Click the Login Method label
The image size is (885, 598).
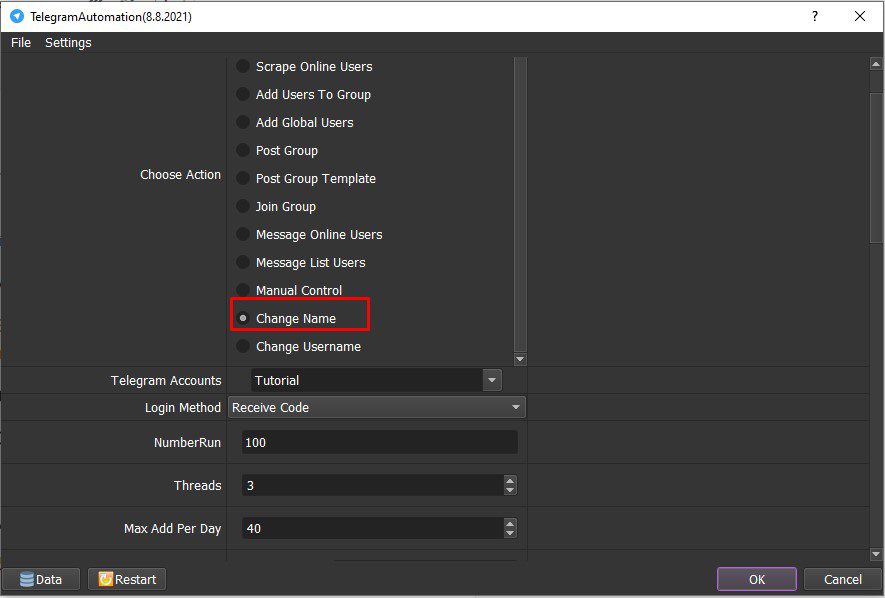click(x=182, y=407)
